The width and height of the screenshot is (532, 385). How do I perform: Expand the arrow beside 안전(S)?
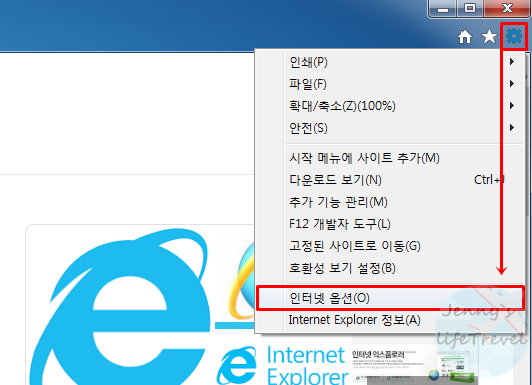512,128
